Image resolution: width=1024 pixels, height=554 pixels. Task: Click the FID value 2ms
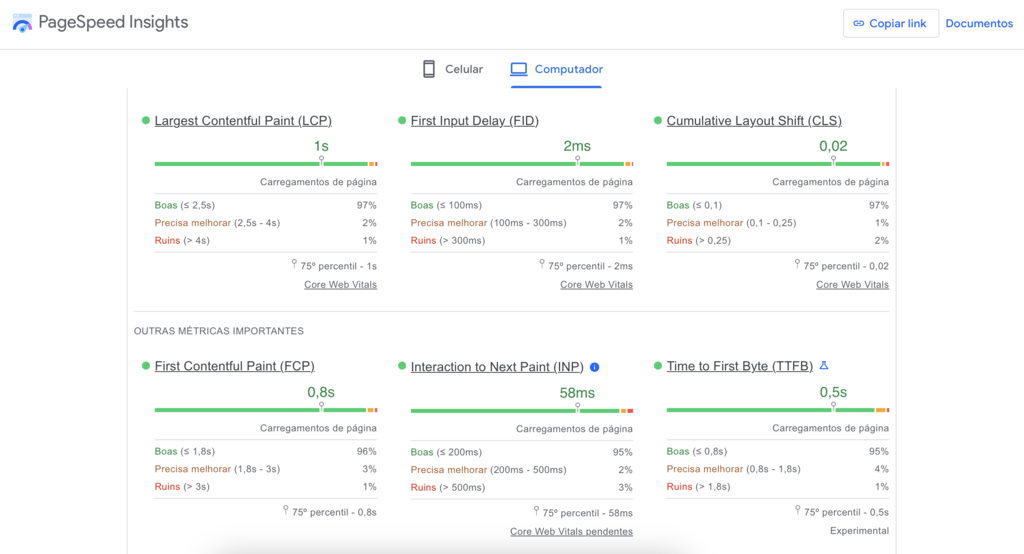pyautogui.click(x=577, y=146)
